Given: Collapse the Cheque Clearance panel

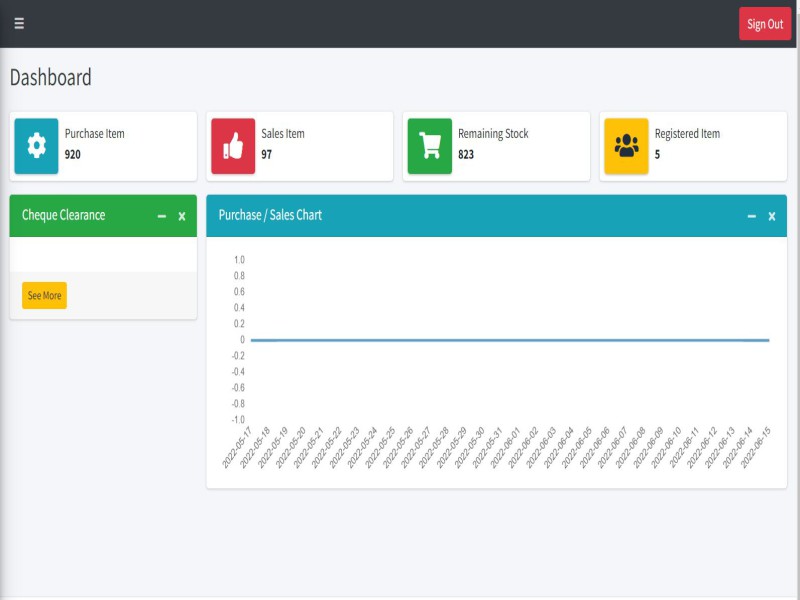Looking at the screenshot, I should (162, 216).
